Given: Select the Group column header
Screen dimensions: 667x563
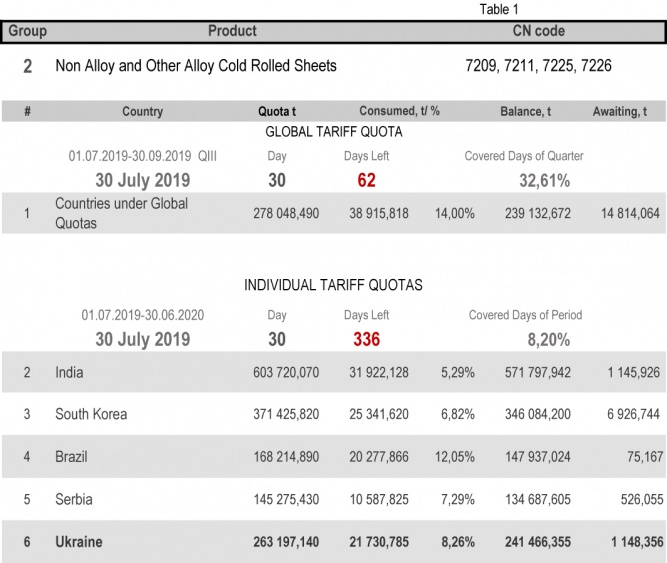Looking at the screenshot, I should pyautogui.click(x=28, y=31).
